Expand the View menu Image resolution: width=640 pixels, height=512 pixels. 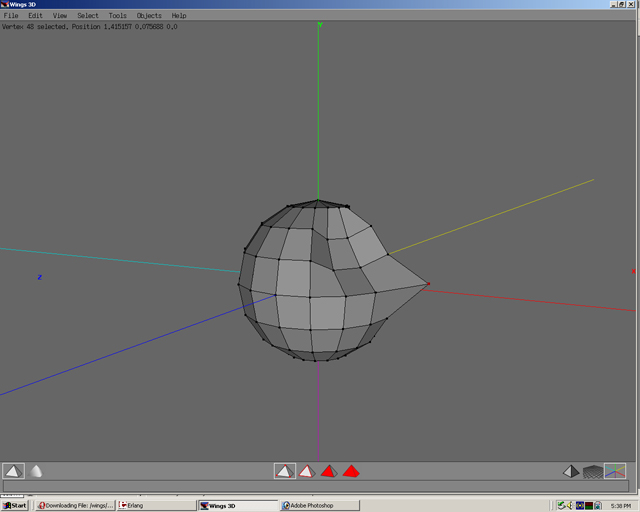pos(60,16)
